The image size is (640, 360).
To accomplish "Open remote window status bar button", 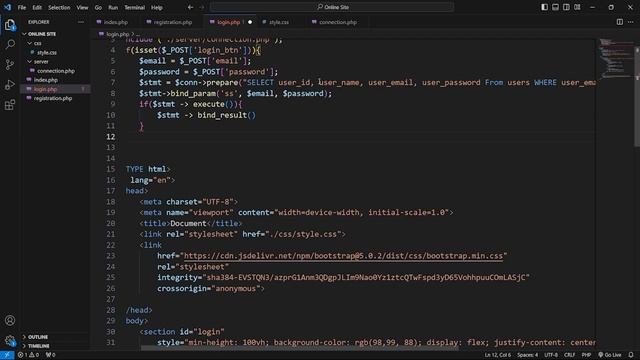I will 7,355.
